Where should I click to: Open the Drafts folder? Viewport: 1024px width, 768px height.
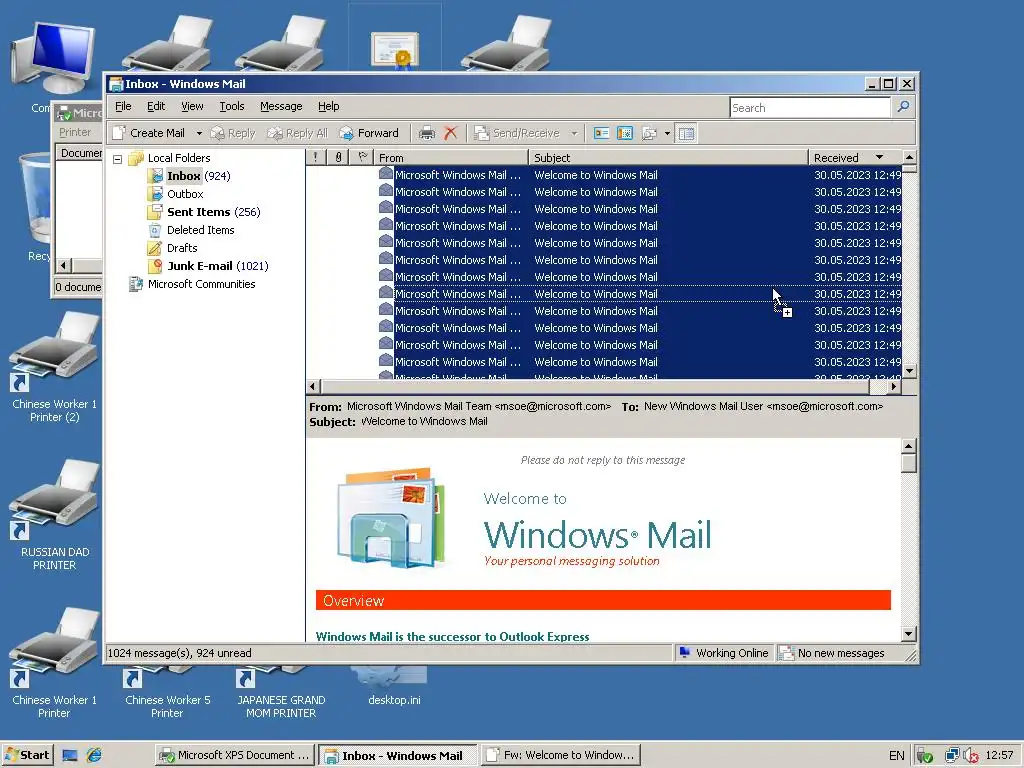(x=172, y=248)
